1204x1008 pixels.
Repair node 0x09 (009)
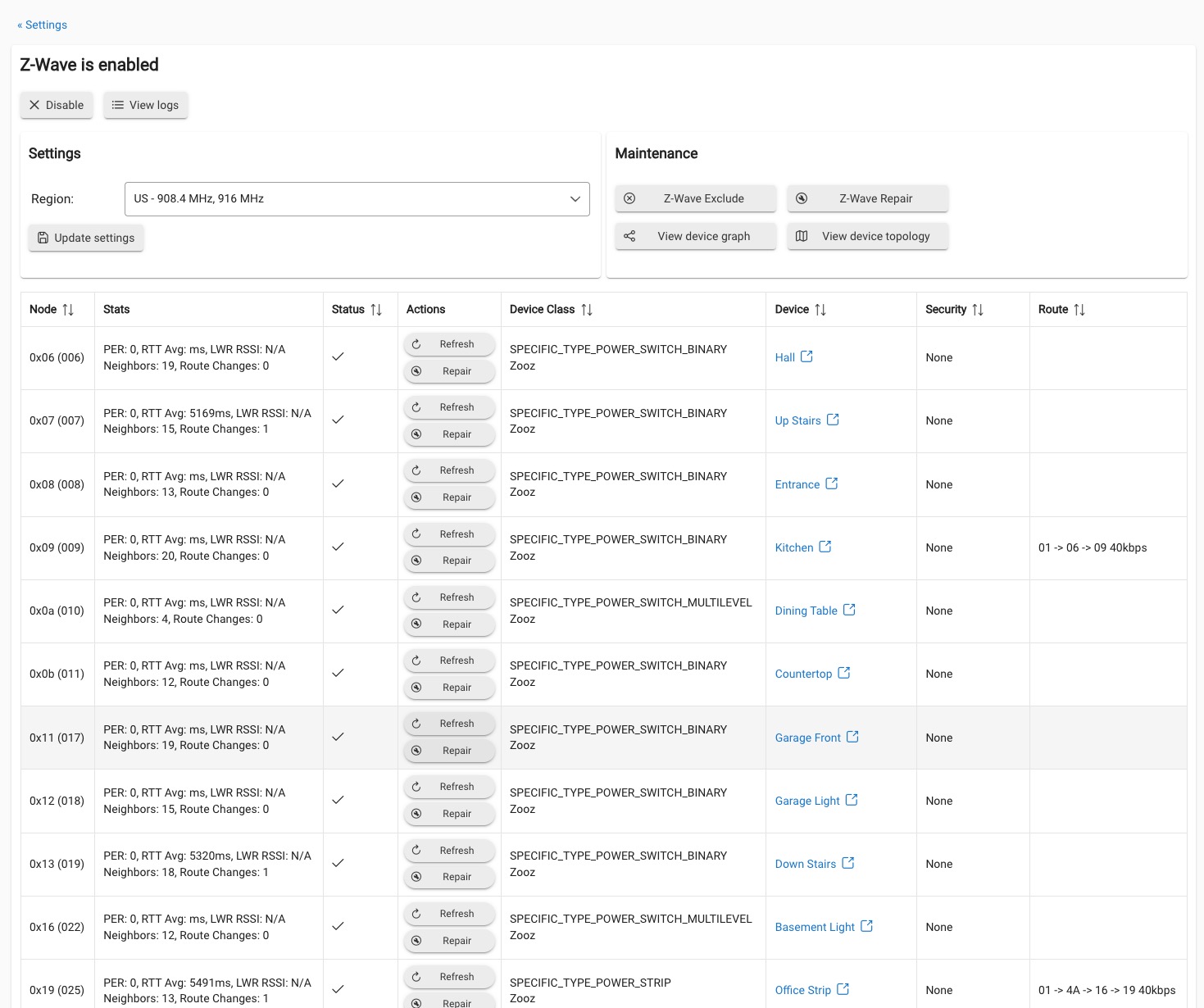tap(450, 561)
